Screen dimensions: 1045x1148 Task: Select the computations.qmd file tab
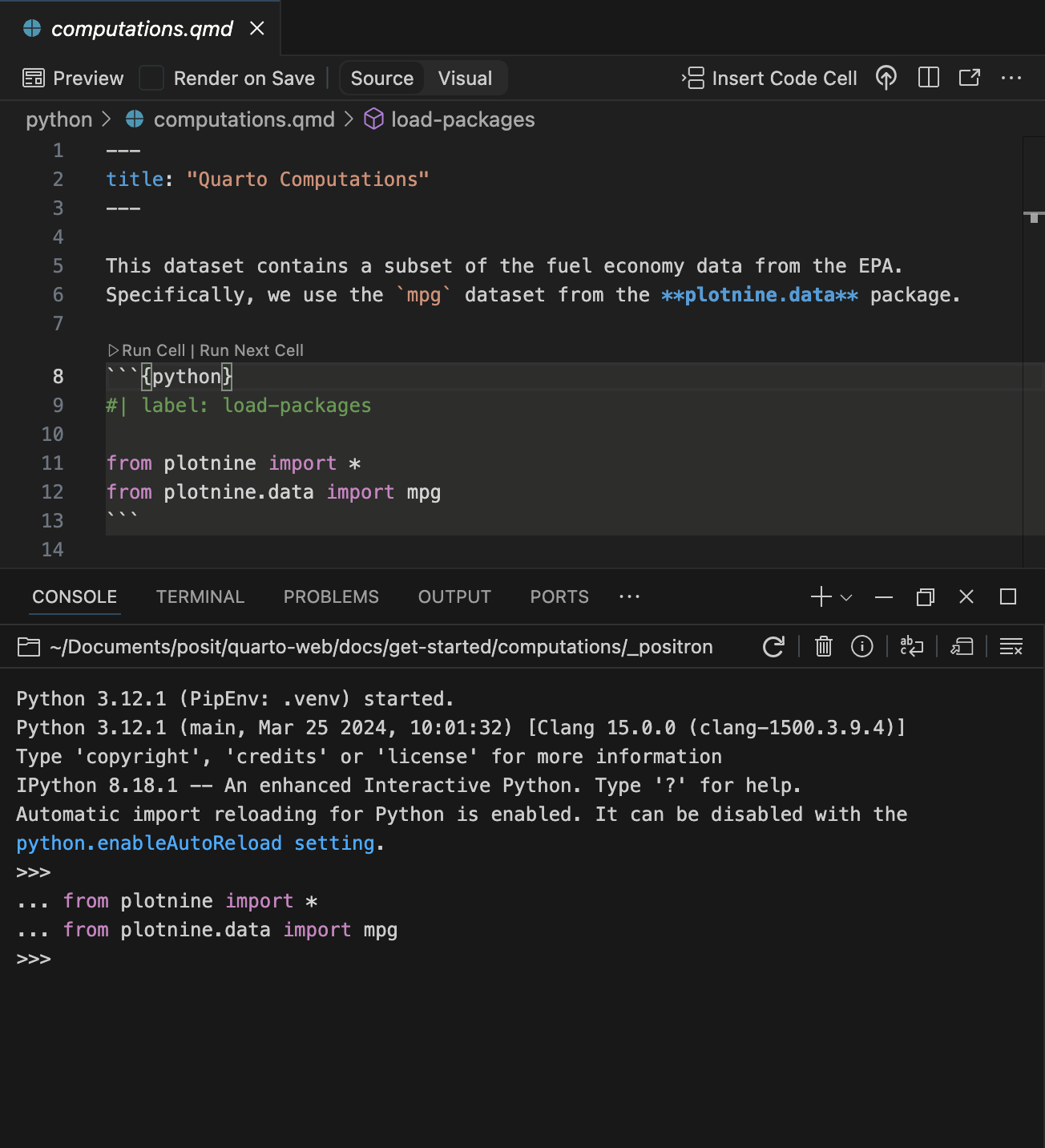140,29
